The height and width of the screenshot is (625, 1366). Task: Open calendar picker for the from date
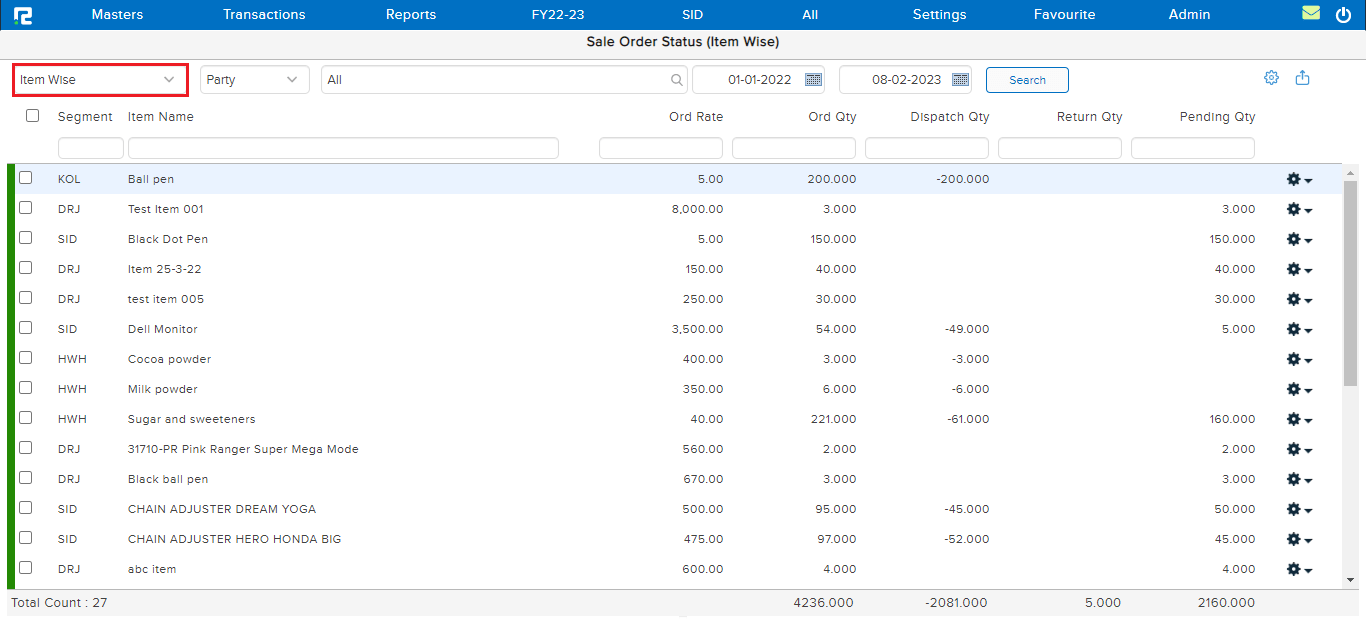[x=814, y=80]
